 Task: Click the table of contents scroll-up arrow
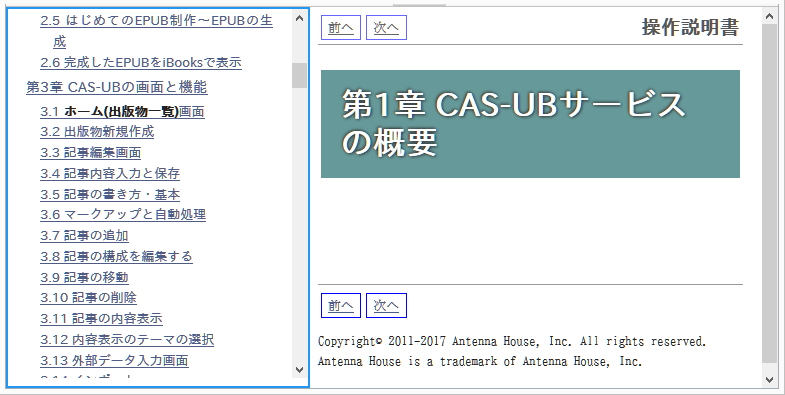click(x=299, y=19)
